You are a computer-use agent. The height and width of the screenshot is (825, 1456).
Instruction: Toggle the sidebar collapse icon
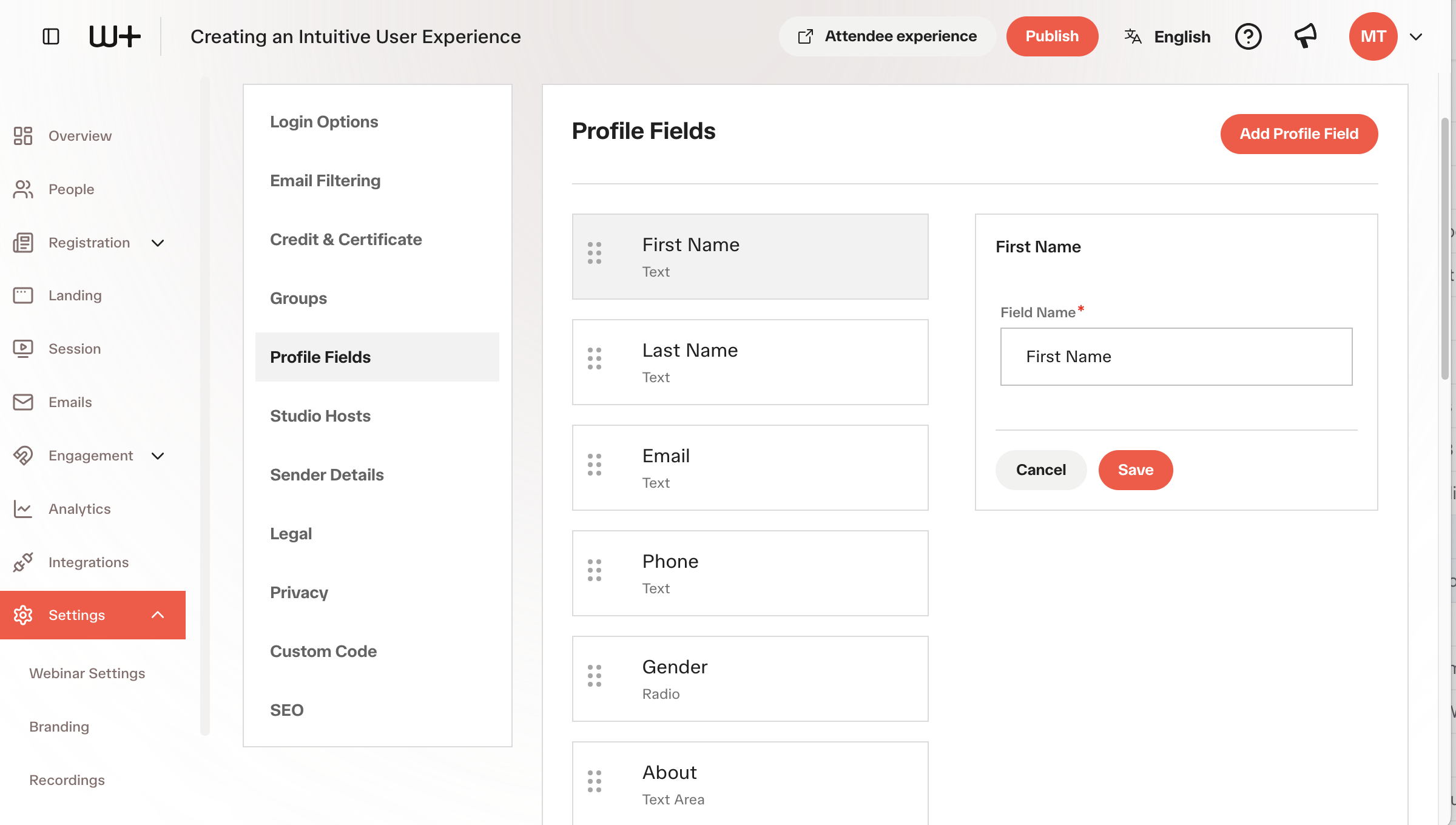coord(51,36)
